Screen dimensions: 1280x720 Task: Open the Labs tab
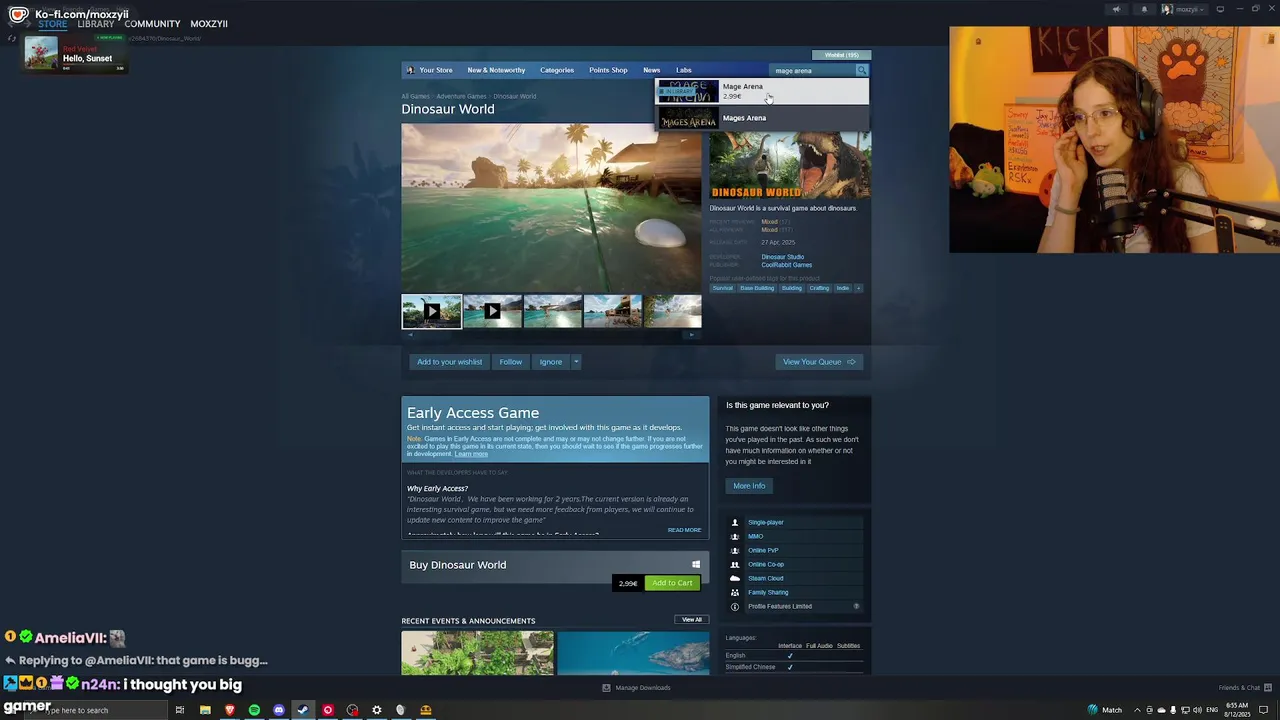click(683, 70)
